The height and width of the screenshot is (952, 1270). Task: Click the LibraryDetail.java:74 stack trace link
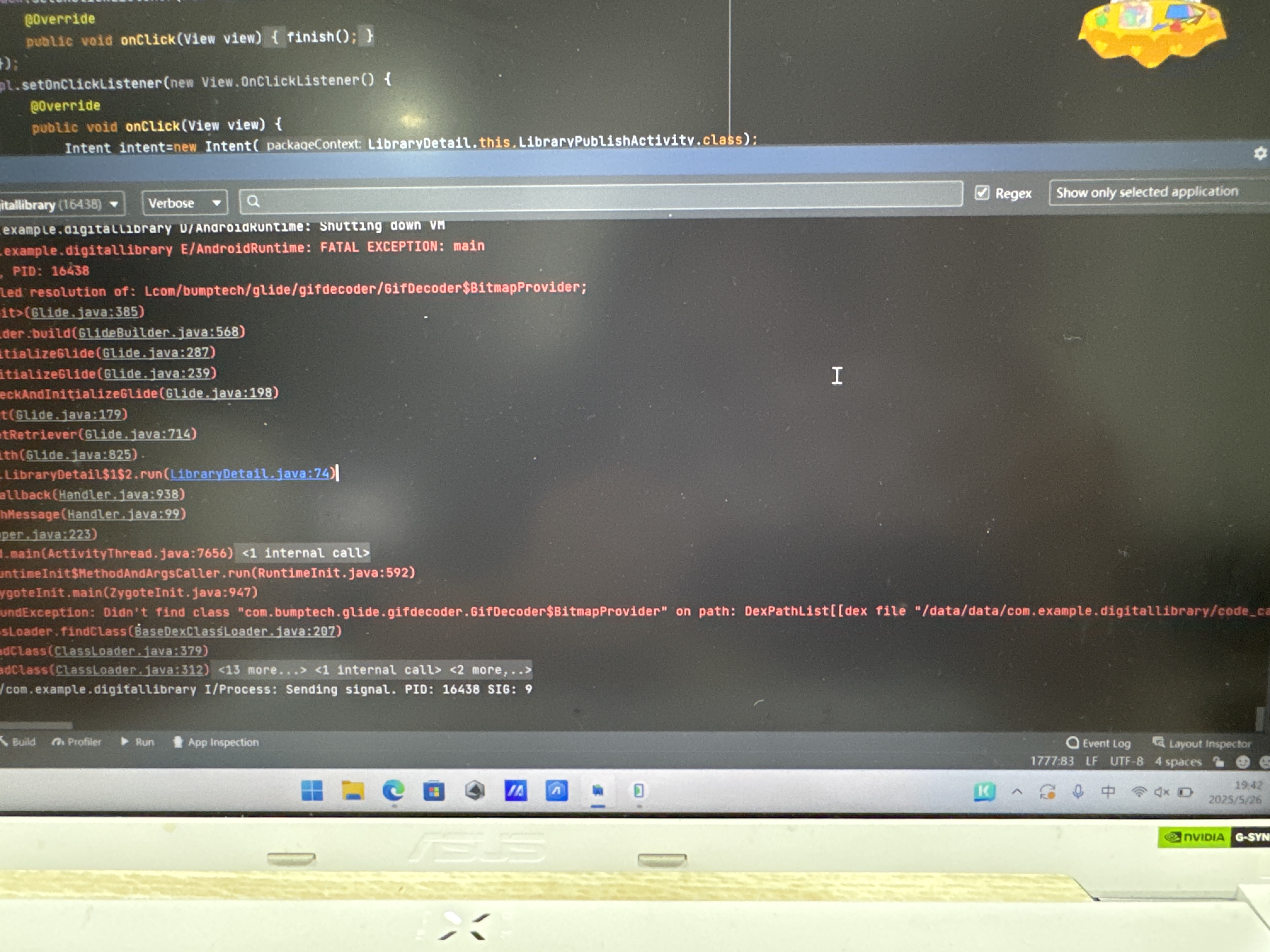click(250, 474)
